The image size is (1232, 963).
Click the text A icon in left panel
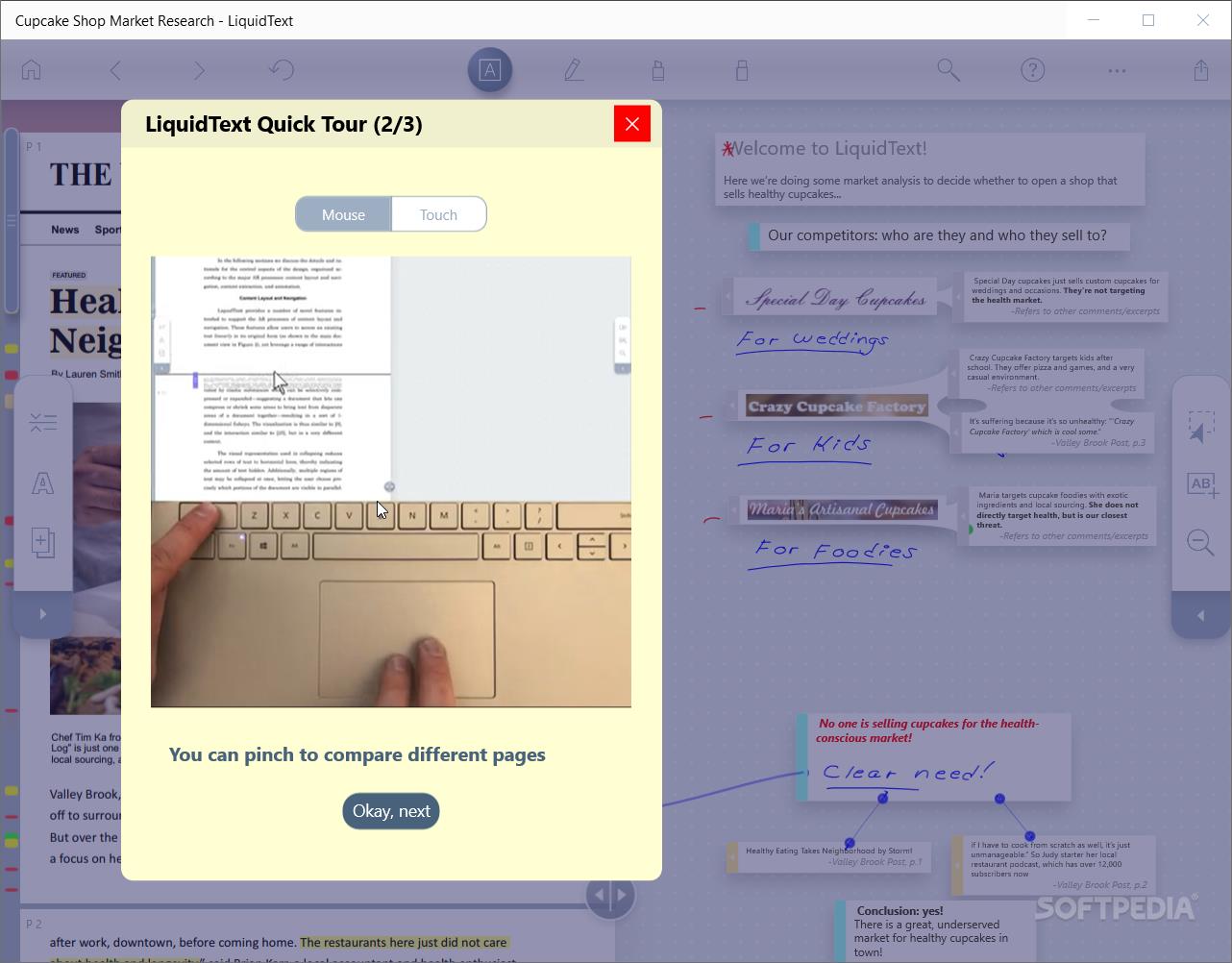[43, 483]
